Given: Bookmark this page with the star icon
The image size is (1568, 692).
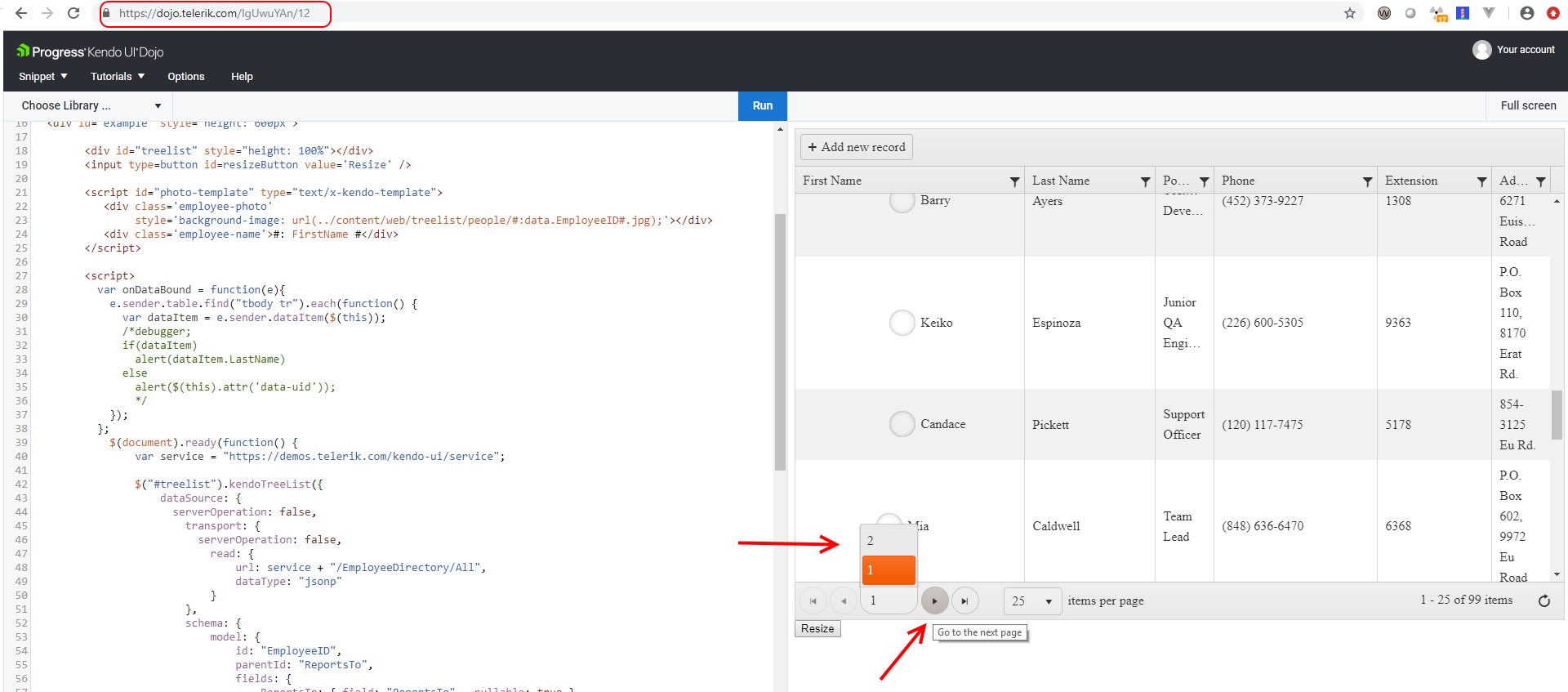Looking at the screenshot, I should (1350, 13).
